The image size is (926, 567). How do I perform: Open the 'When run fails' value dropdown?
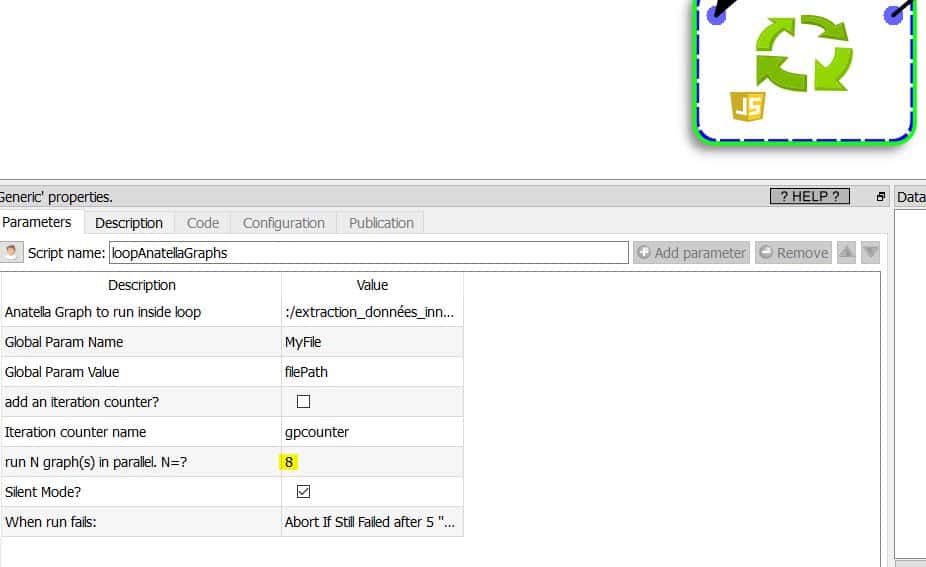(x=372, y=522)
